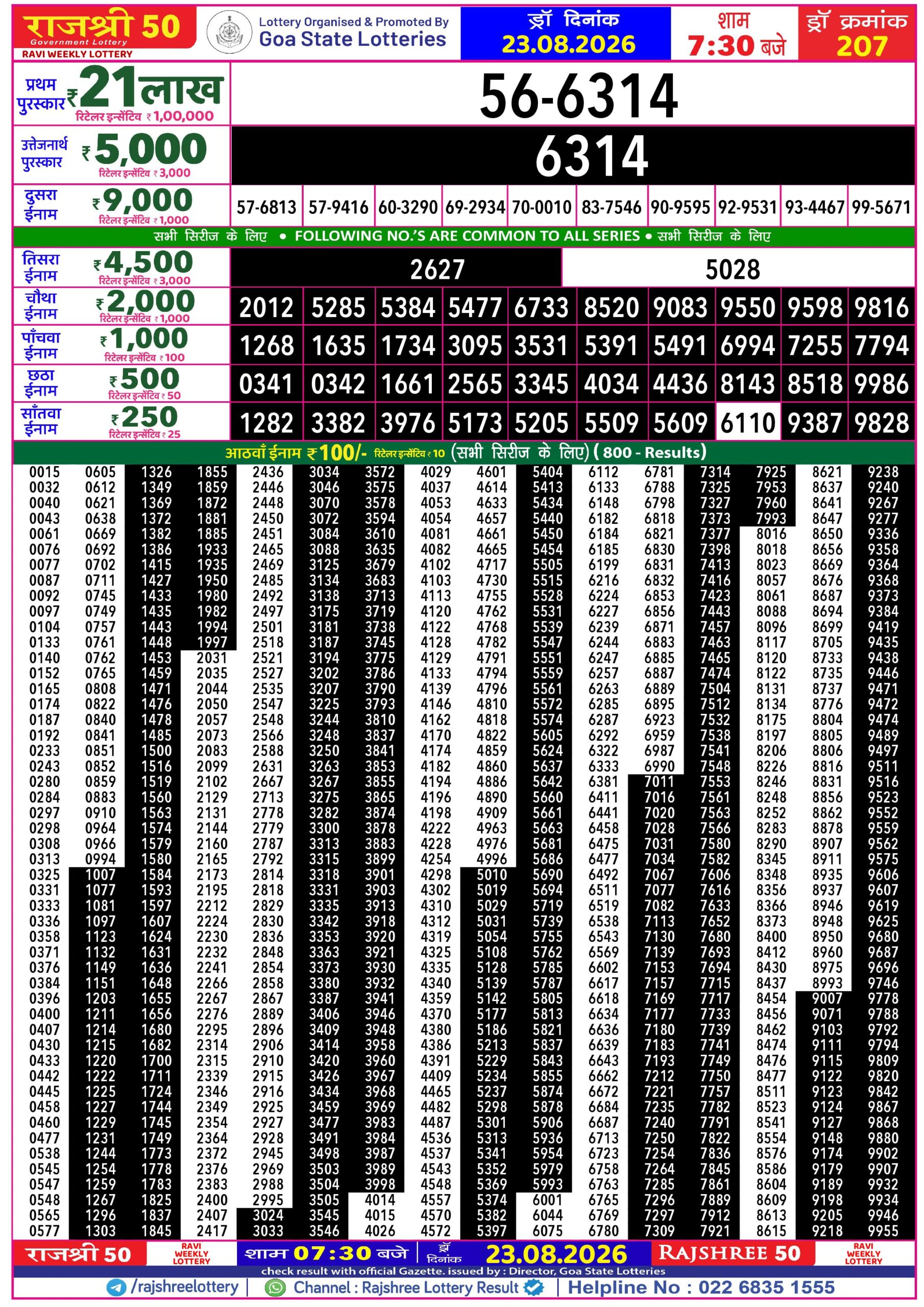
Task: Click fifth prize number 6994
Action: [x=747, y=346]
